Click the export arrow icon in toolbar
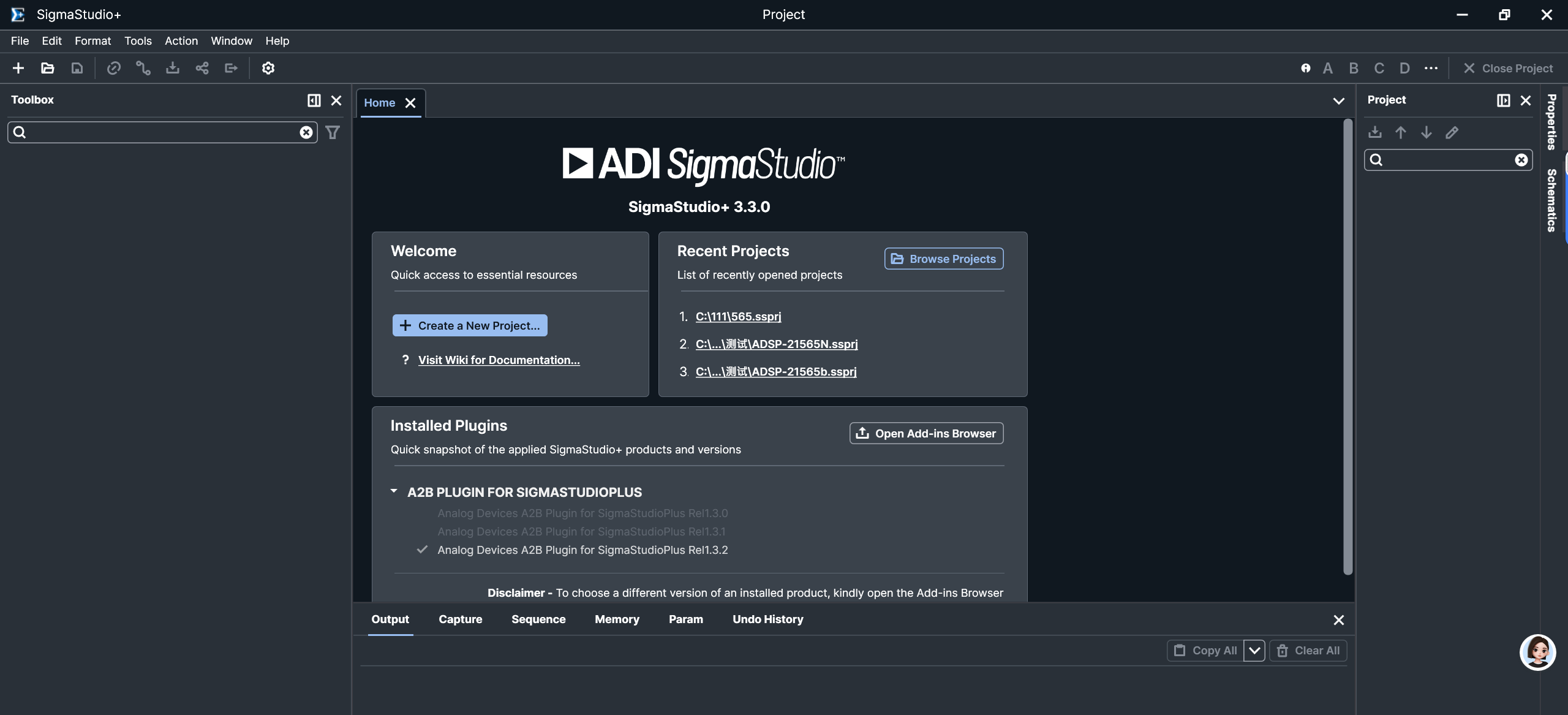The width and height of the screenshot is (1568, 715). tap(232, 68)
